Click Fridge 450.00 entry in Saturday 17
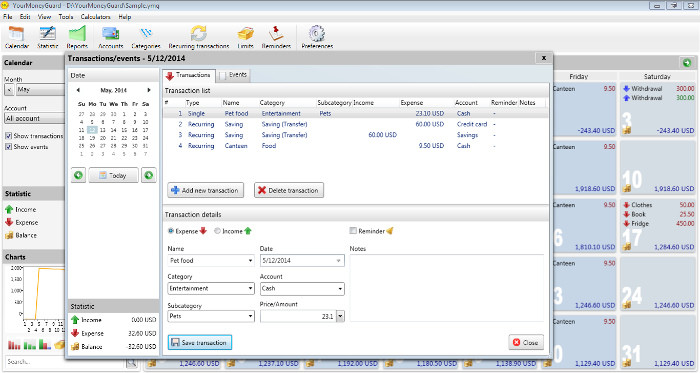This screenshot has height=373, width=700. click(658, 224)
